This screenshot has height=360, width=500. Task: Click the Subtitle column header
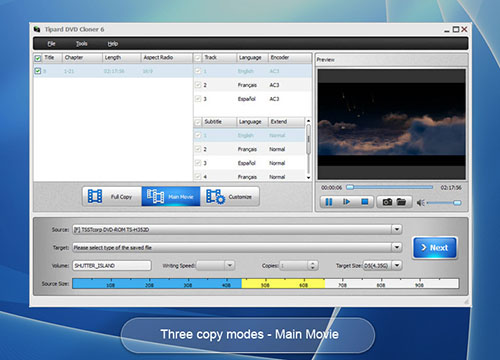[219, 122]
